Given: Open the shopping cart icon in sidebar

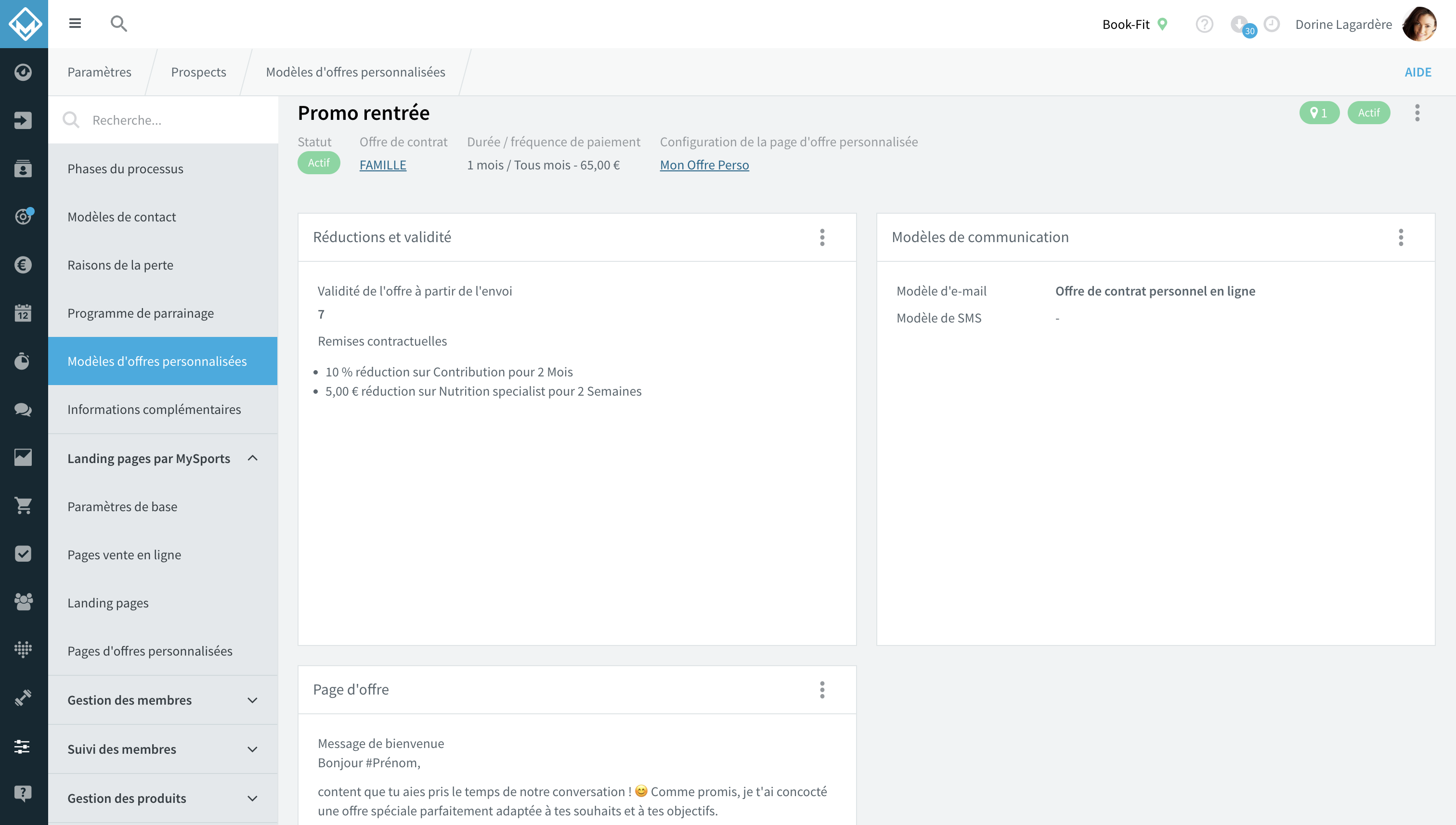Looking at the screenshot, I should click(23, 505).
